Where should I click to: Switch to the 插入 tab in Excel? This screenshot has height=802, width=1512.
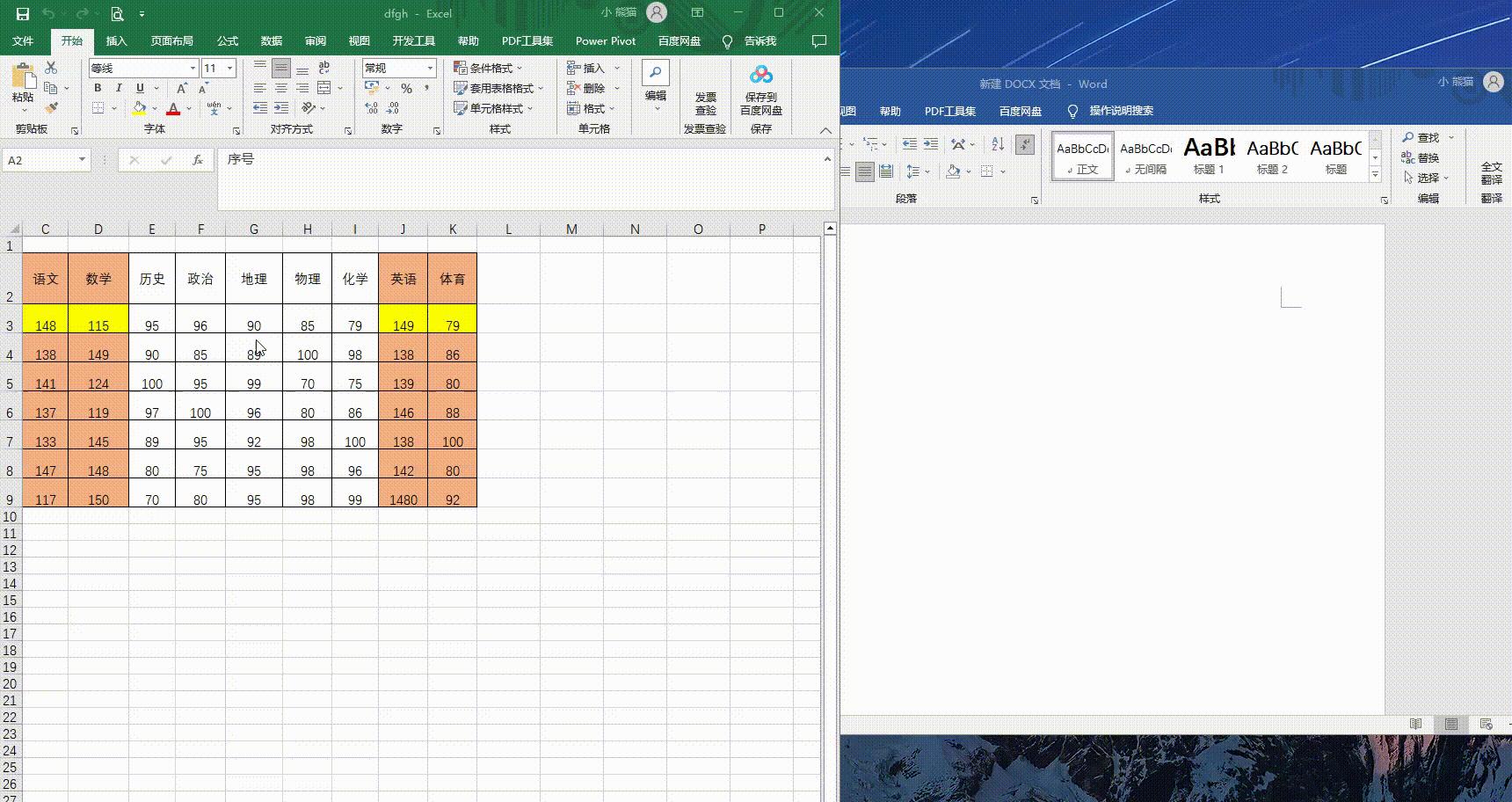pyautogui.click(x=116, y=41)
